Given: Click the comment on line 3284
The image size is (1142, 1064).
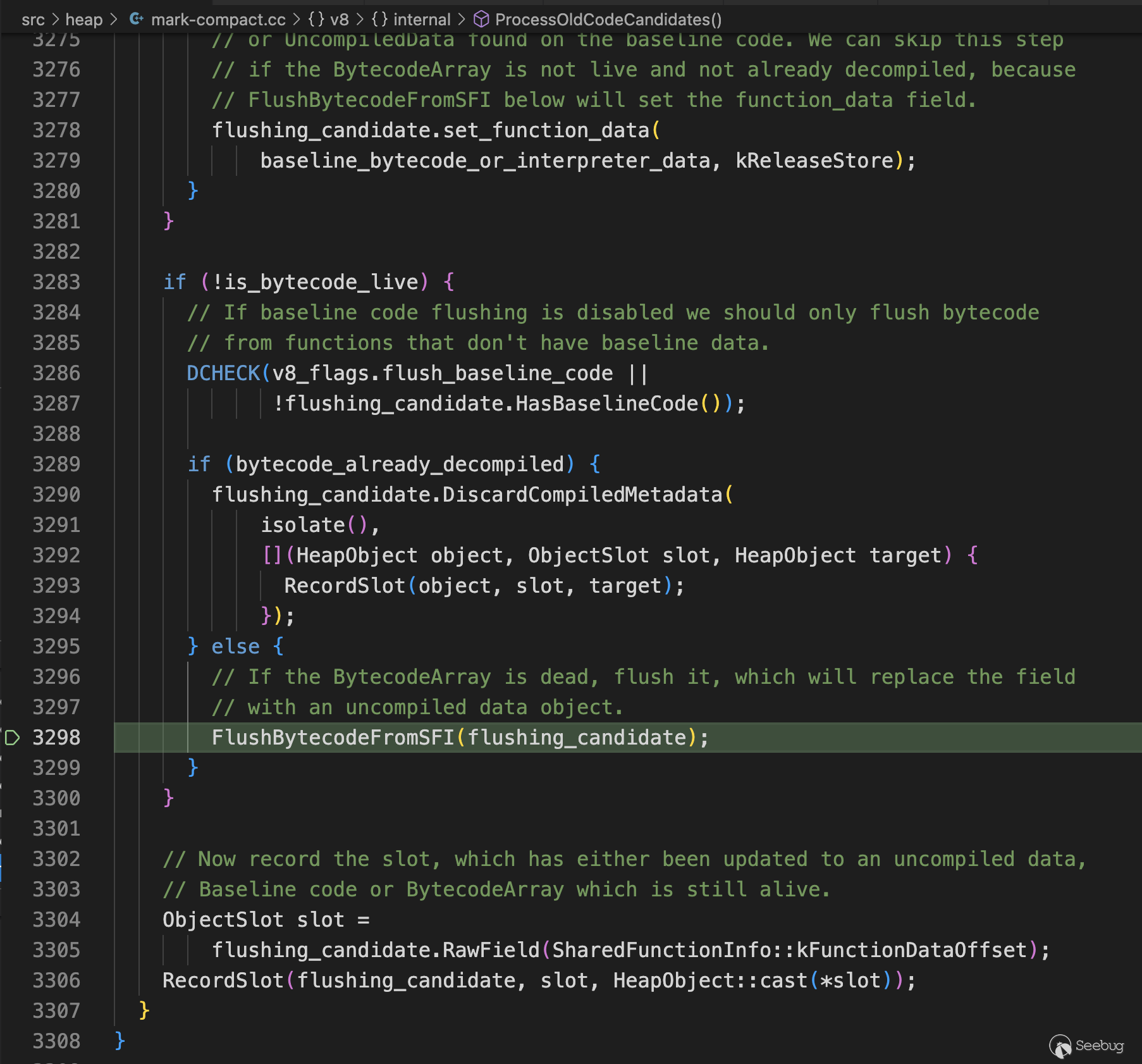Looking at the screenshot, I should pyautogui.click(x=613, y=312).
